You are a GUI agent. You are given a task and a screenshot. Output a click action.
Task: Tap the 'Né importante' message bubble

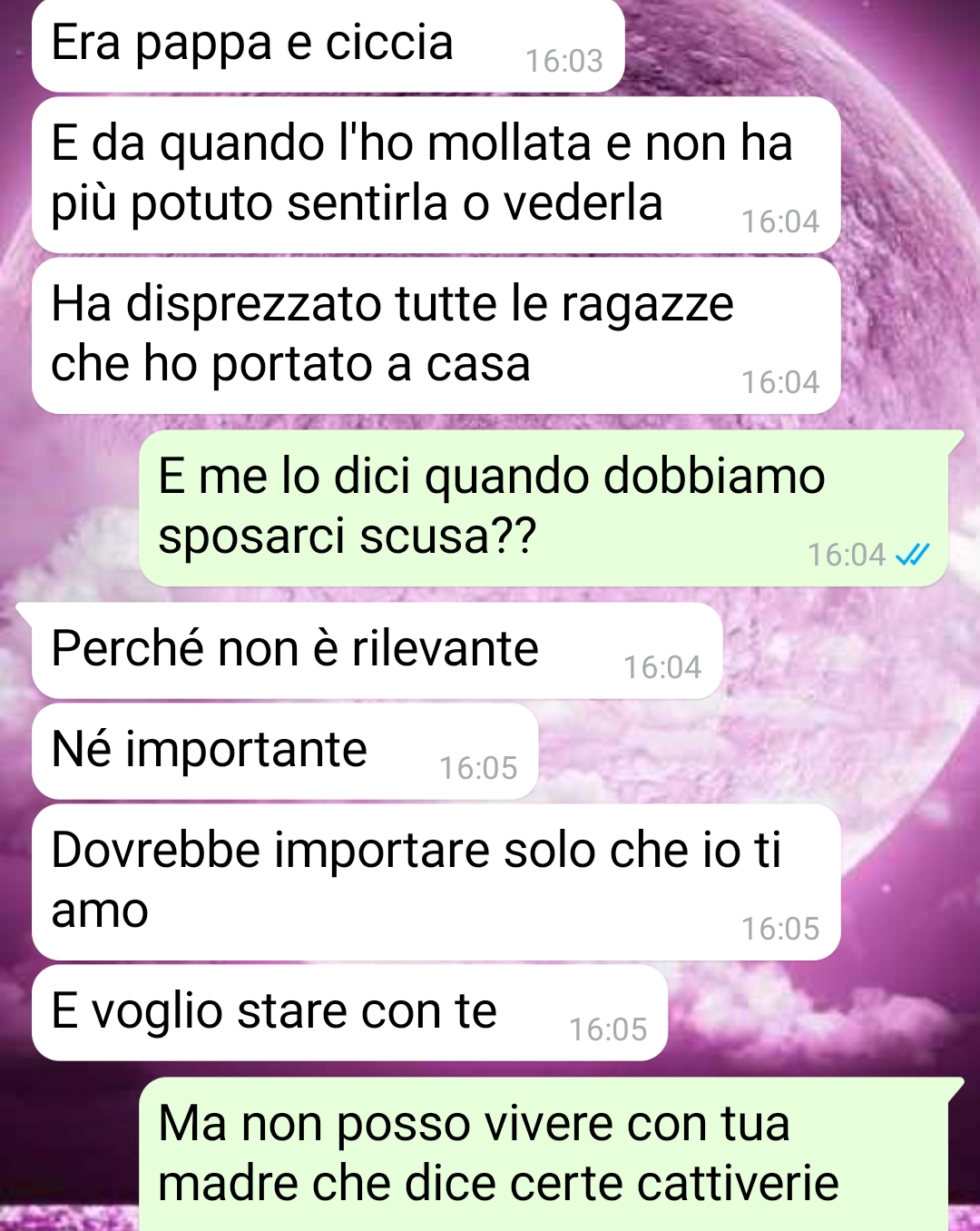pos(286,752)
